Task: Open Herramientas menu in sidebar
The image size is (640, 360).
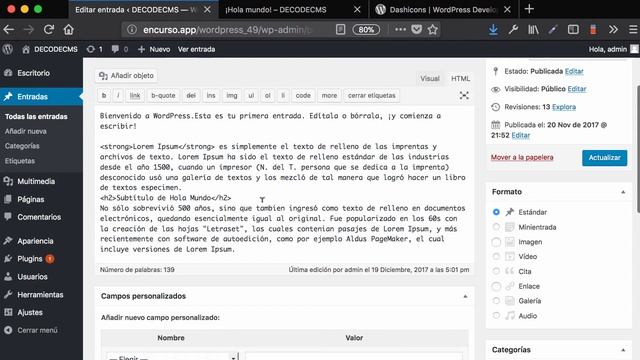Action: (41, 295)
